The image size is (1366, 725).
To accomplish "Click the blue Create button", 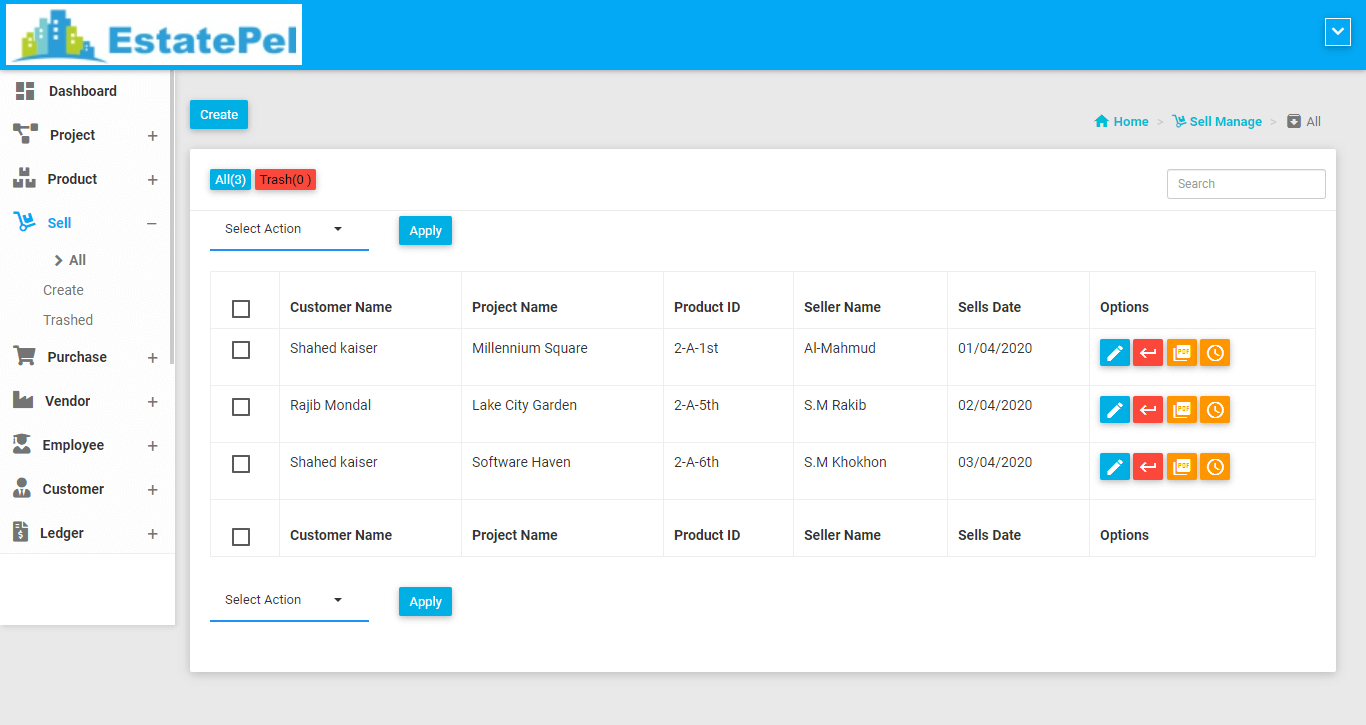I will [x=219, y=115].
